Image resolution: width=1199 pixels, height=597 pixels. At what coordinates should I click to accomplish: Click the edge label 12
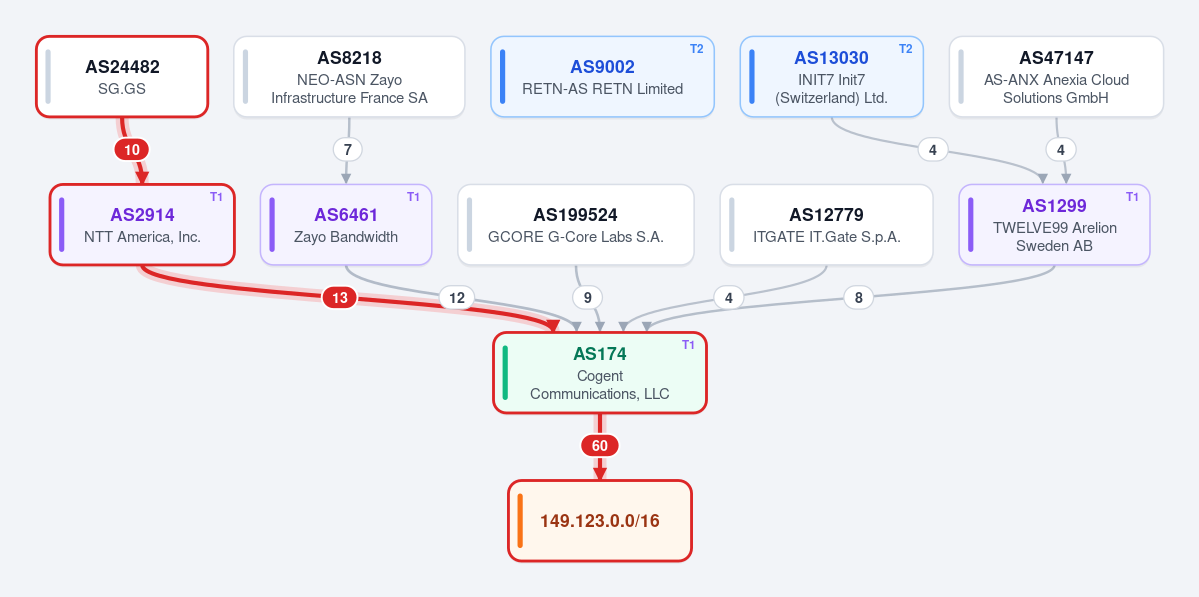(457, 298)
